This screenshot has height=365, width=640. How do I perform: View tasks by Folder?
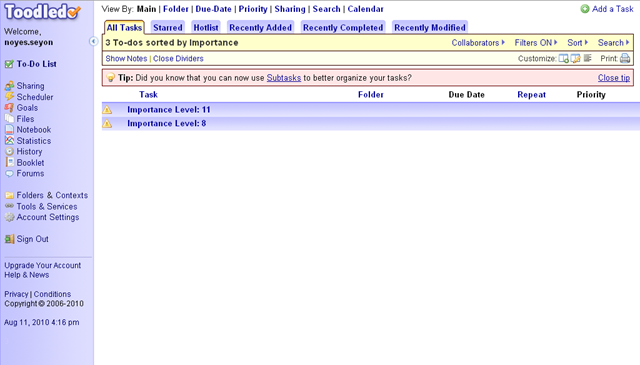[176, 9]
